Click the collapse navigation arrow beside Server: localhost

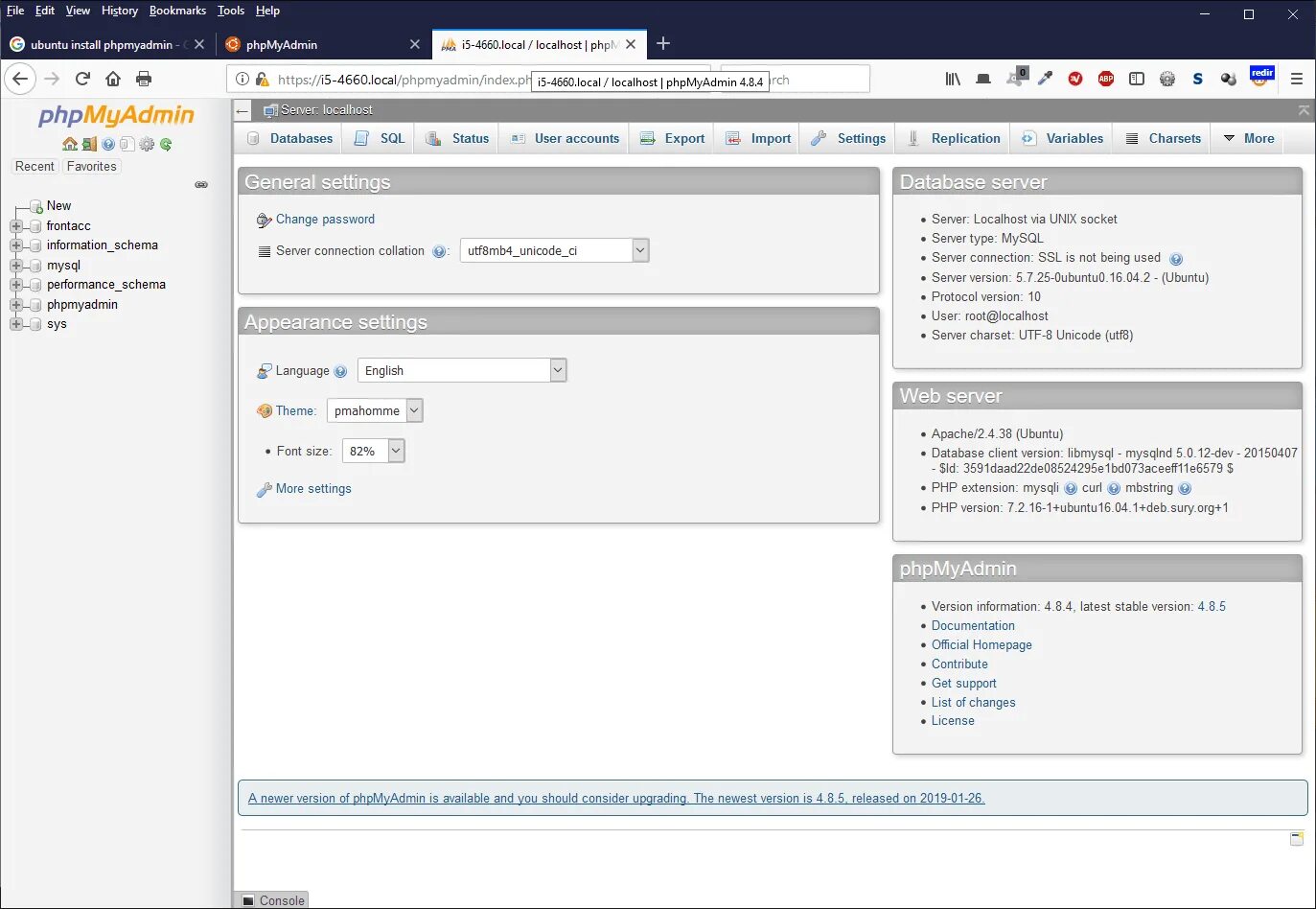pyautogui.click(x=243, y=110)
